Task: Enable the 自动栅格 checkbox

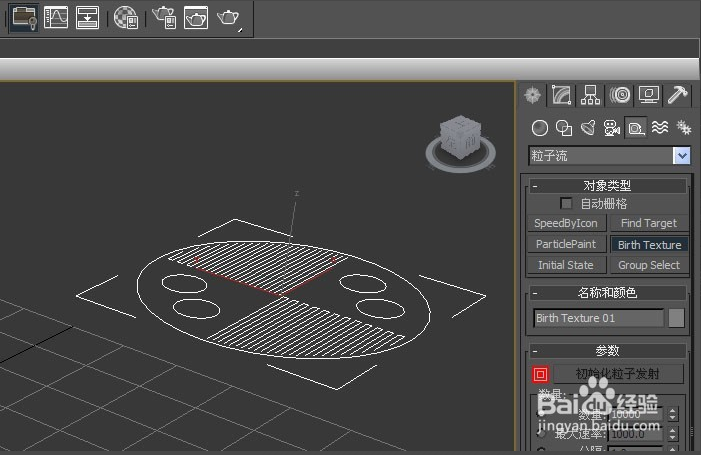Action: (x=566, y=204)
